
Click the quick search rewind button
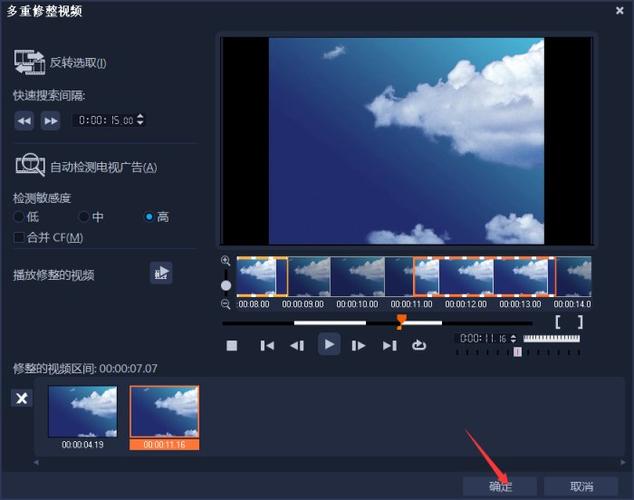tap(24, 121)
